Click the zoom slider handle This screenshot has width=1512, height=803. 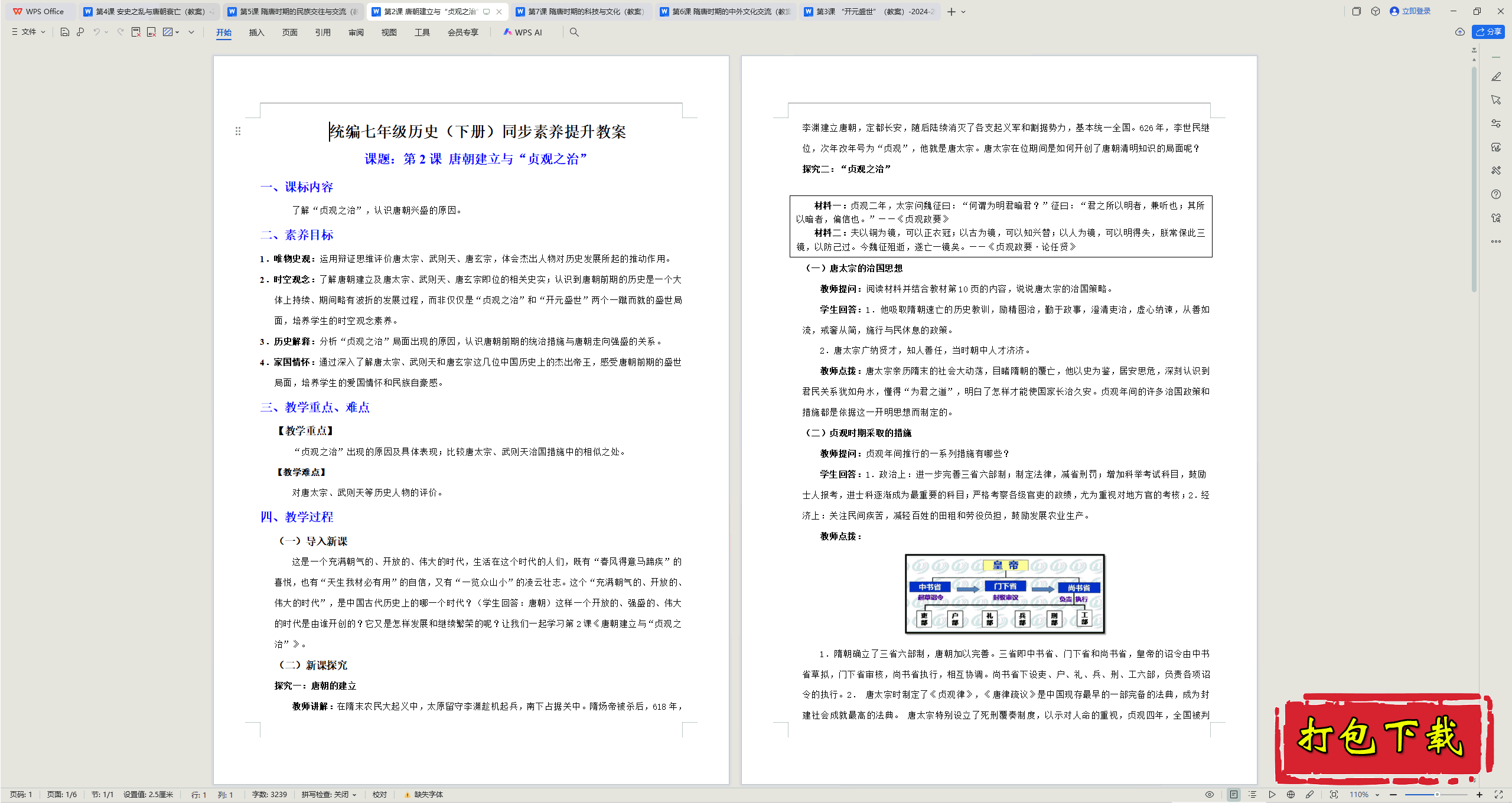(x=1437, y=795)
